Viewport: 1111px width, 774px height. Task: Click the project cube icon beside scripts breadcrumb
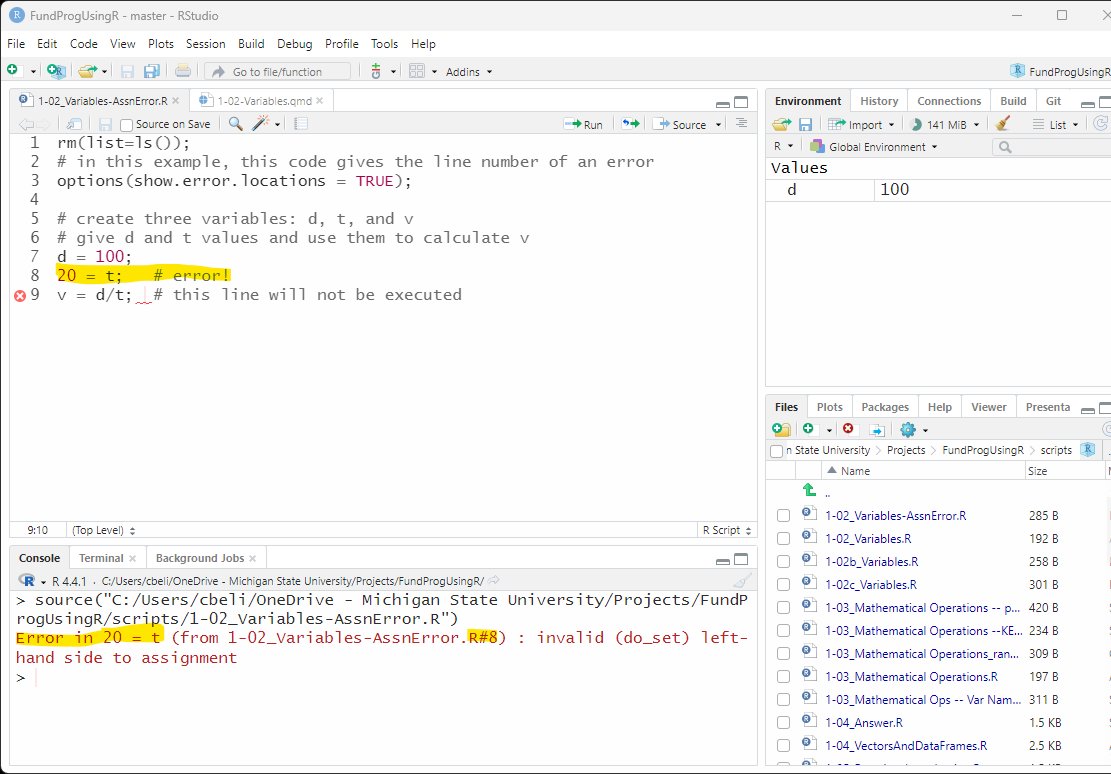pos(1087,449)
